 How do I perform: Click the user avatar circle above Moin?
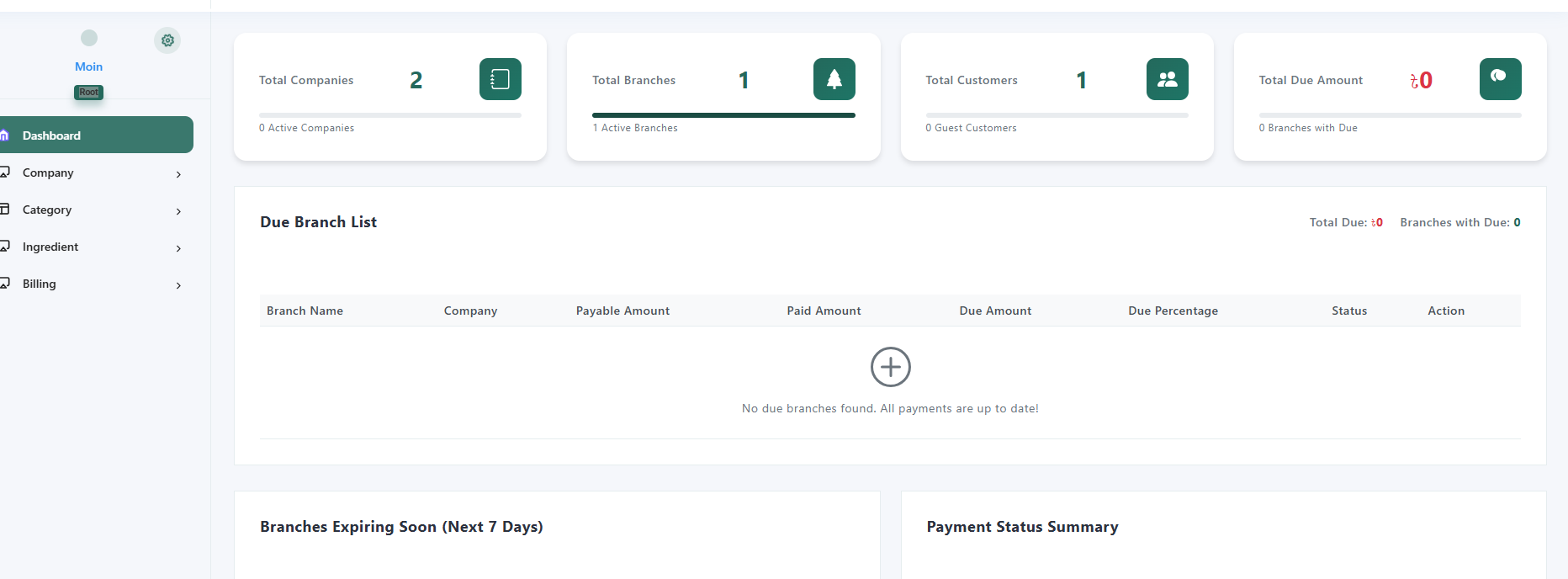[x=89, y=38]
